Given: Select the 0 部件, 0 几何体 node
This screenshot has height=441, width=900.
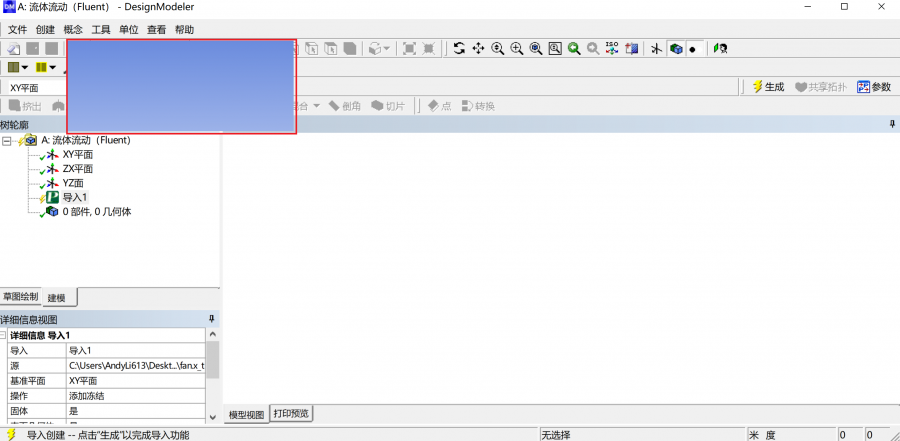Looking at the screenshot, I should [96, 212].
